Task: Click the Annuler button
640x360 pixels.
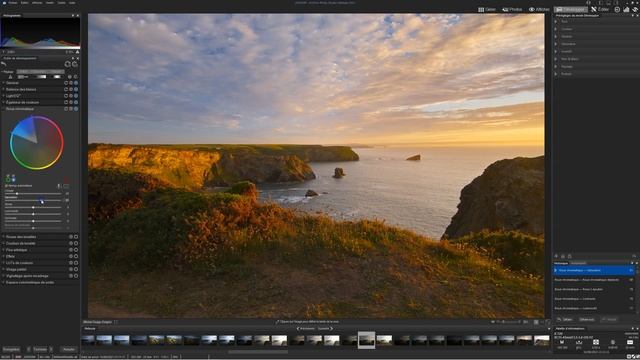Action: tap(69, 349)
